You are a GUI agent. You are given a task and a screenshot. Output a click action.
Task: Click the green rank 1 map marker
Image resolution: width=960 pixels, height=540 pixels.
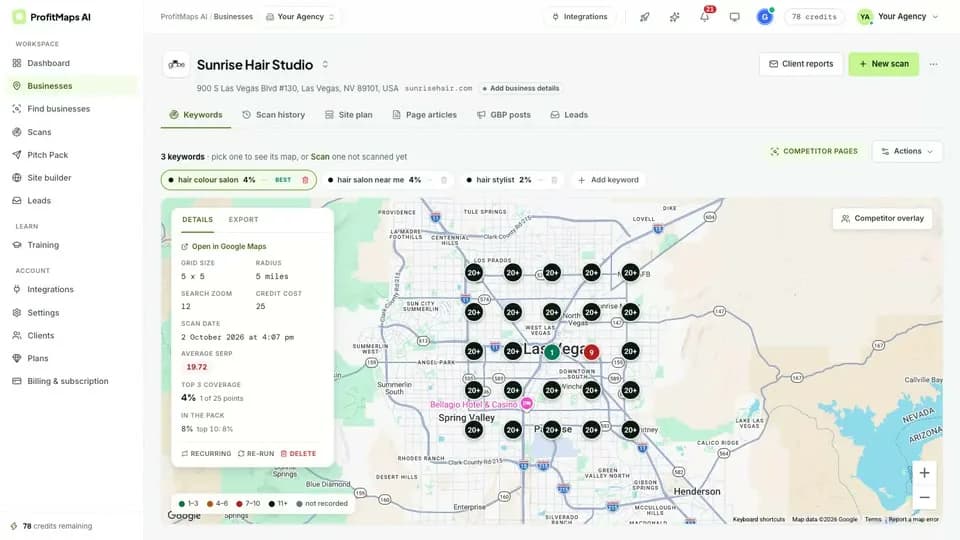pos(552,352)
